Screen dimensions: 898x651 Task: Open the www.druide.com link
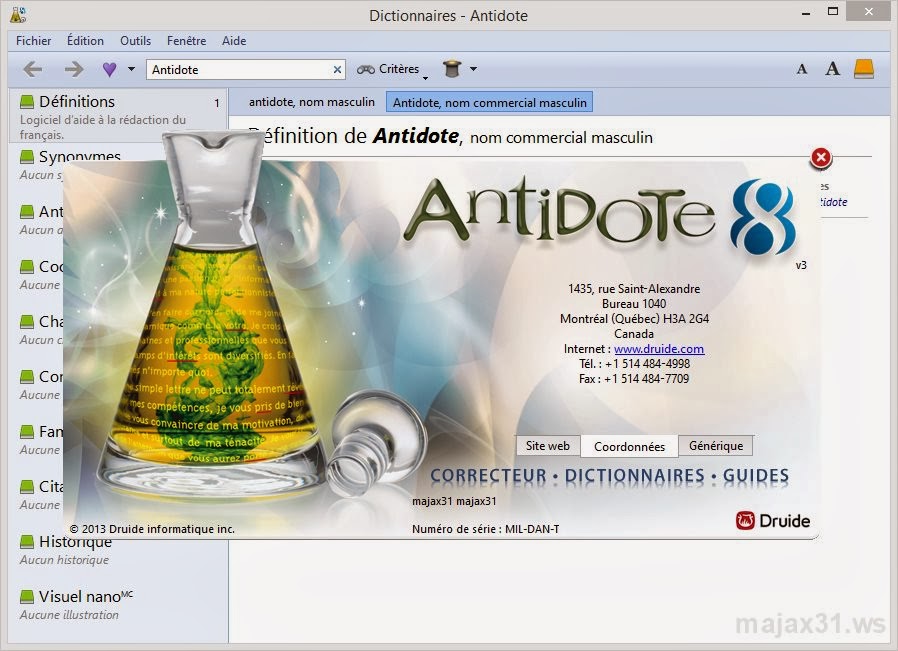(659, 349)
